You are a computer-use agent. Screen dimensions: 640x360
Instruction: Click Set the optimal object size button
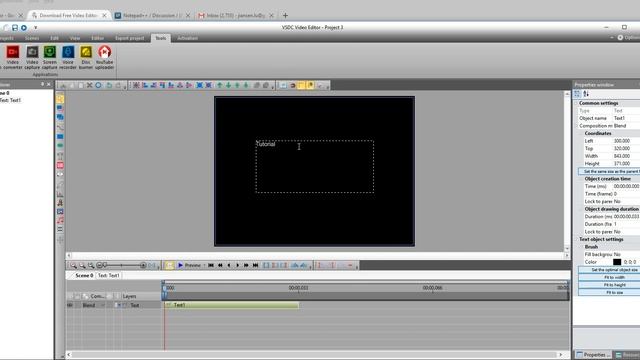click(609, 270)
